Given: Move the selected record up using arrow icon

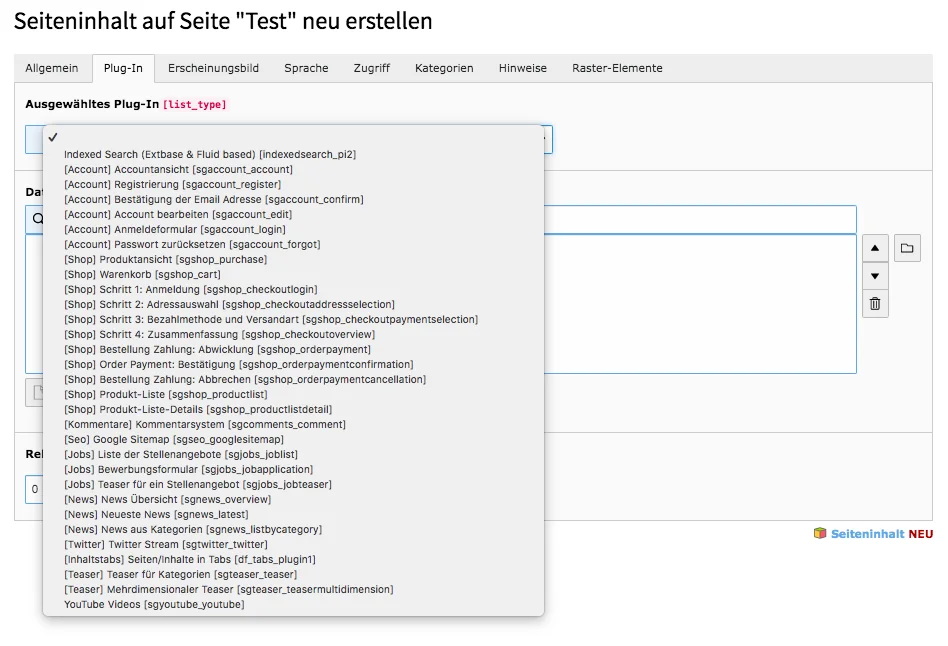Looking at the screenshot, I should coord(875,248).
